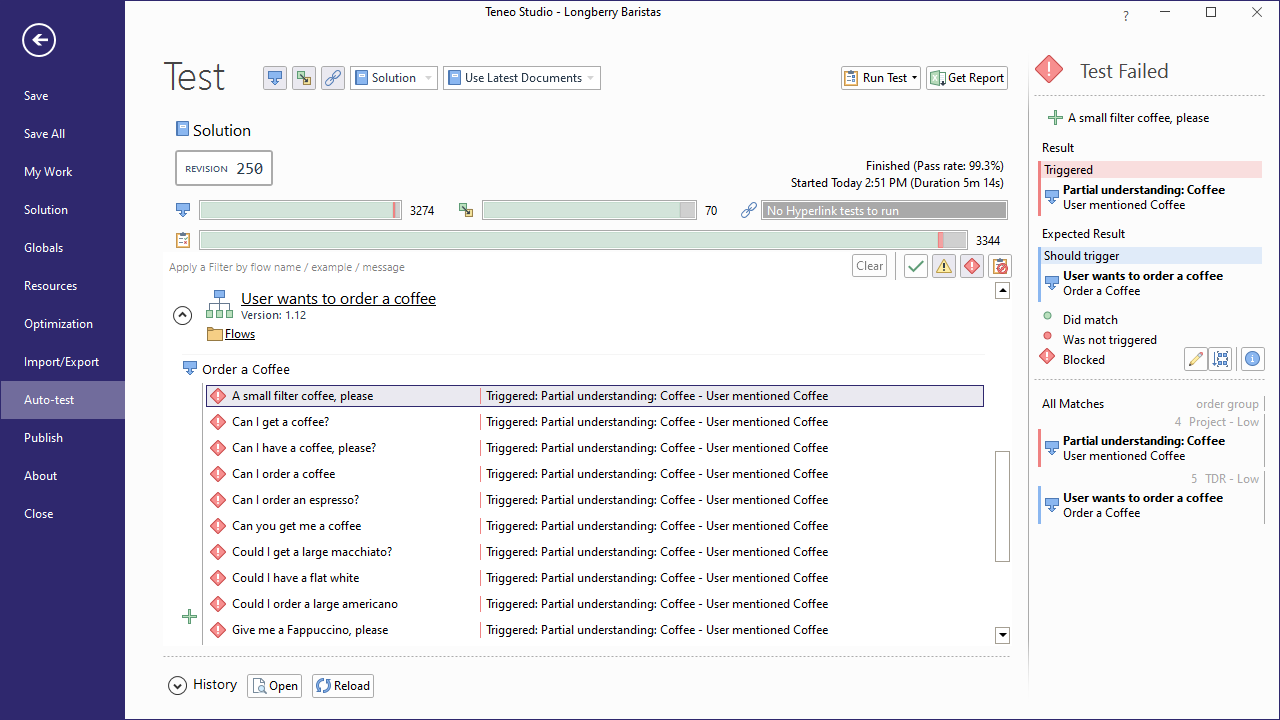Click the Revision 250 box
The image size is (1280, 720).
point(224,169)
